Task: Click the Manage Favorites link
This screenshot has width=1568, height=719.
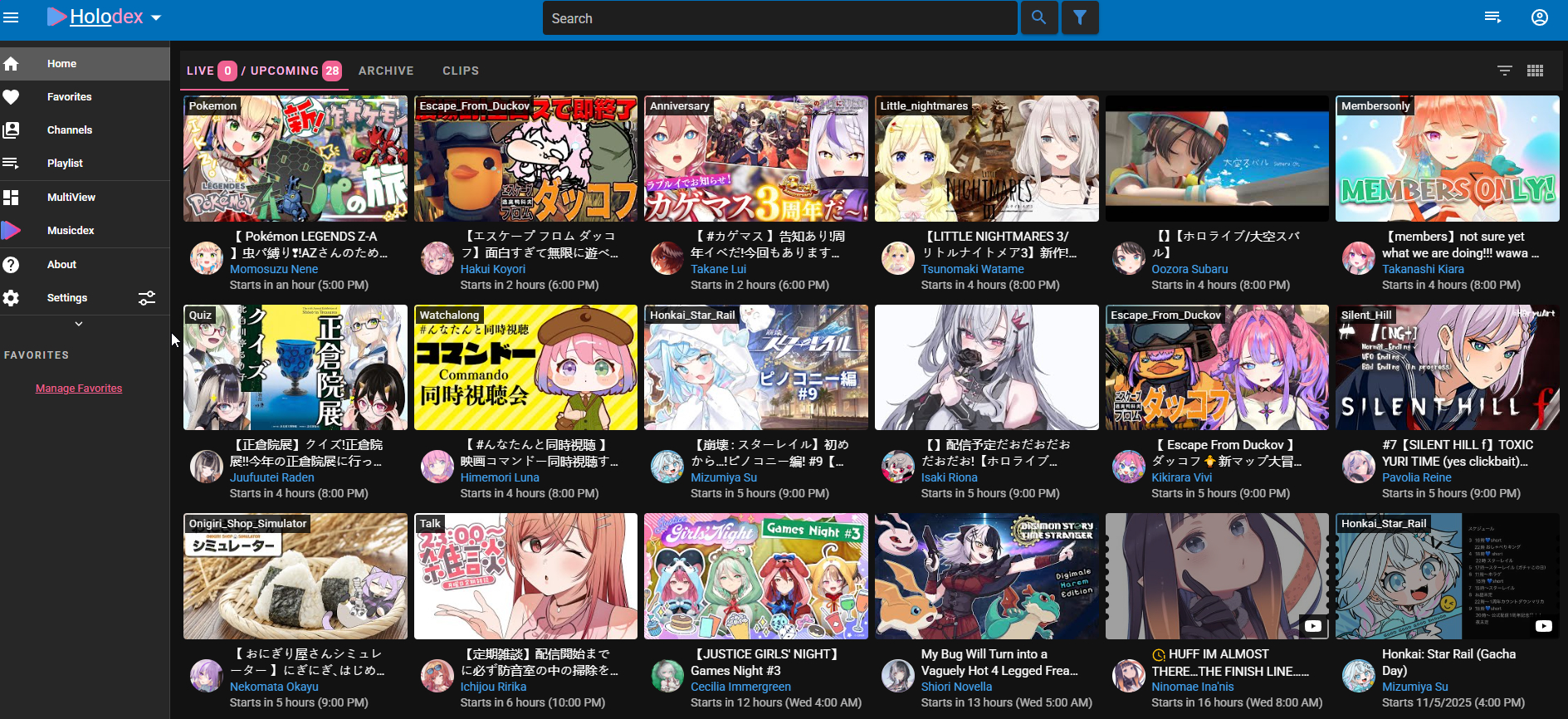Action: (79, 389)
